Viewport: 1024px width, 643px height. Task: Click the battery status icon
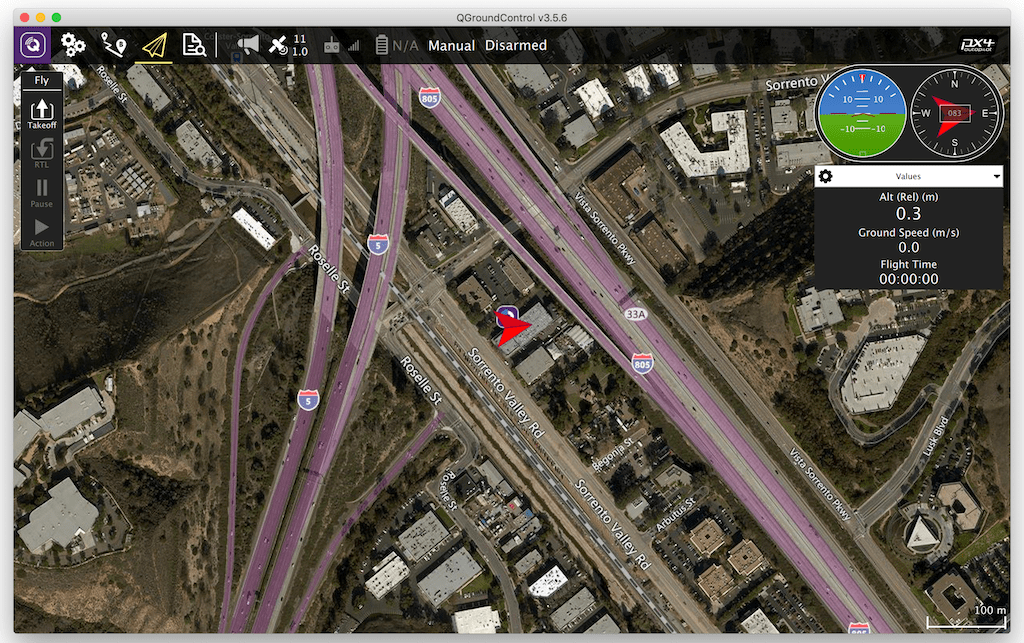point(381,45)
